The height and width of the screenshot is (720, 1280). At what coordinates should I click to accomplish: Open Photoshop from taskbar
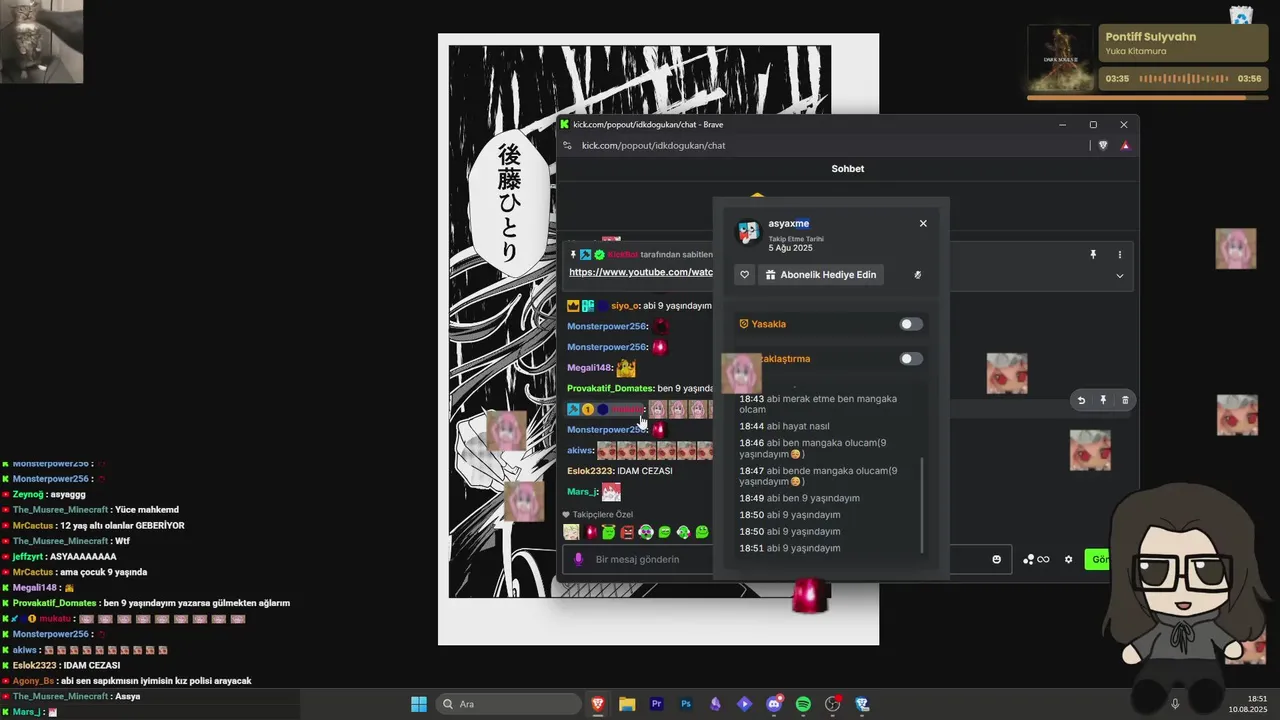pos(686,704)
